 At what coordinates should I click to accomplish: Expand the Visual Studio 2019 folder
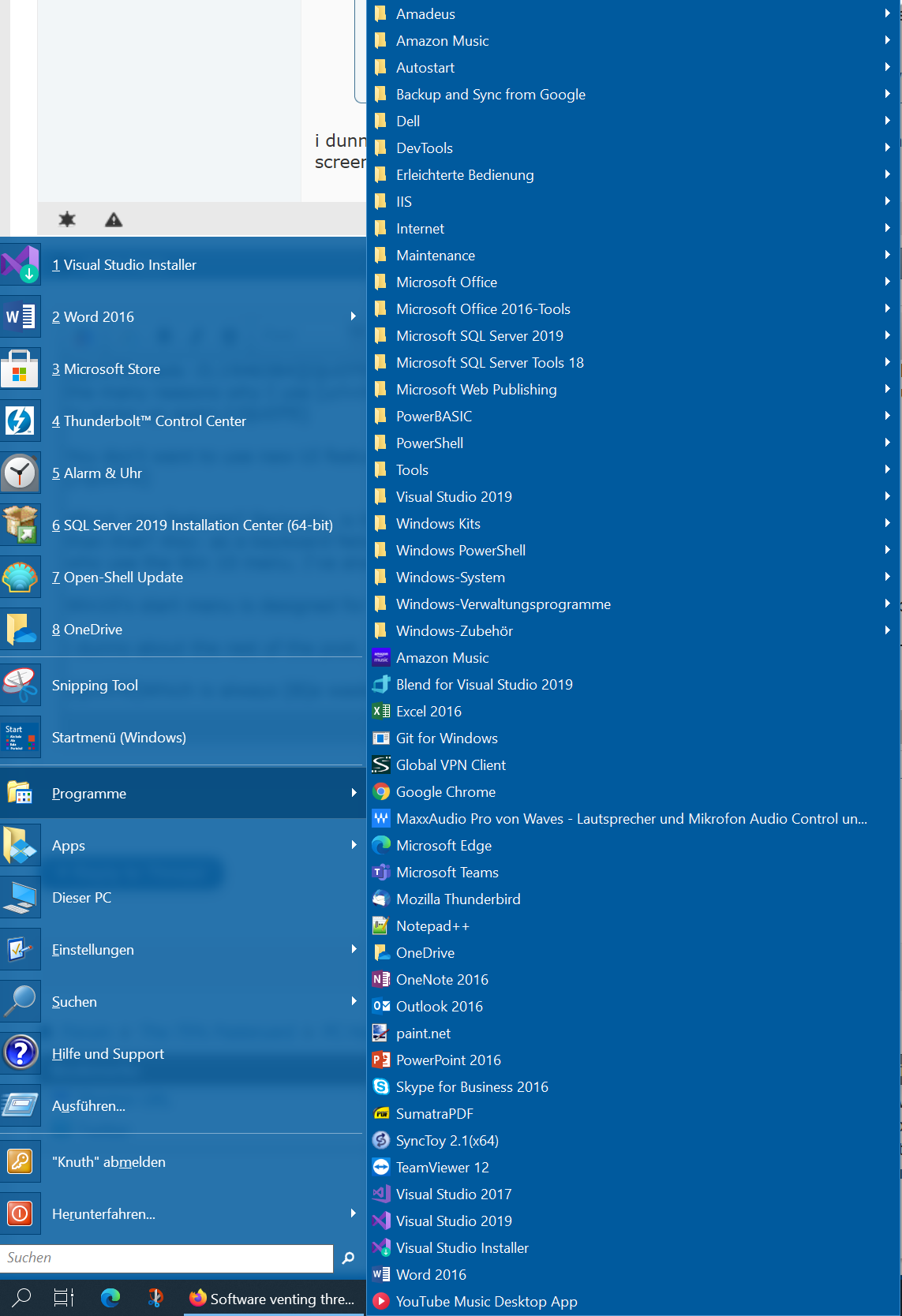[x=633, y=497]
